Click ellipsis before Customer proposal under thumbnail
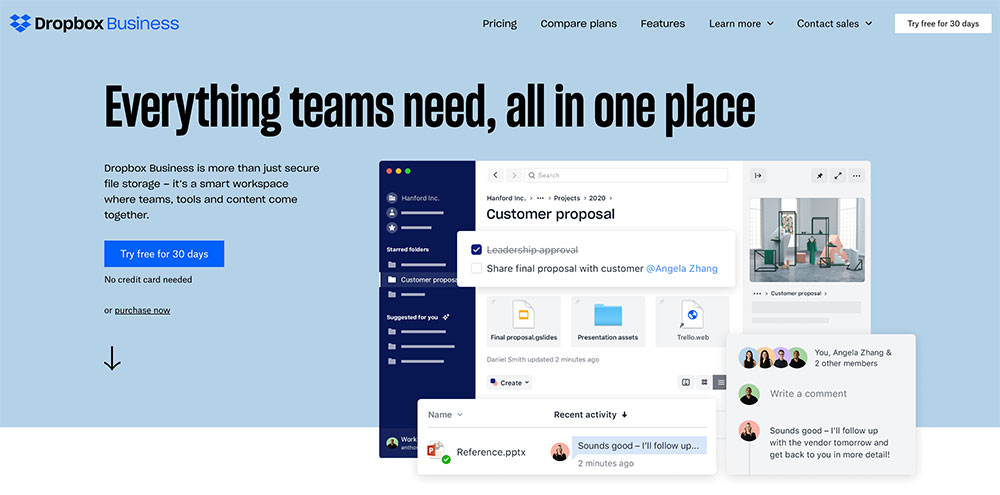The image size is (1000, 495). pos(757,293)
